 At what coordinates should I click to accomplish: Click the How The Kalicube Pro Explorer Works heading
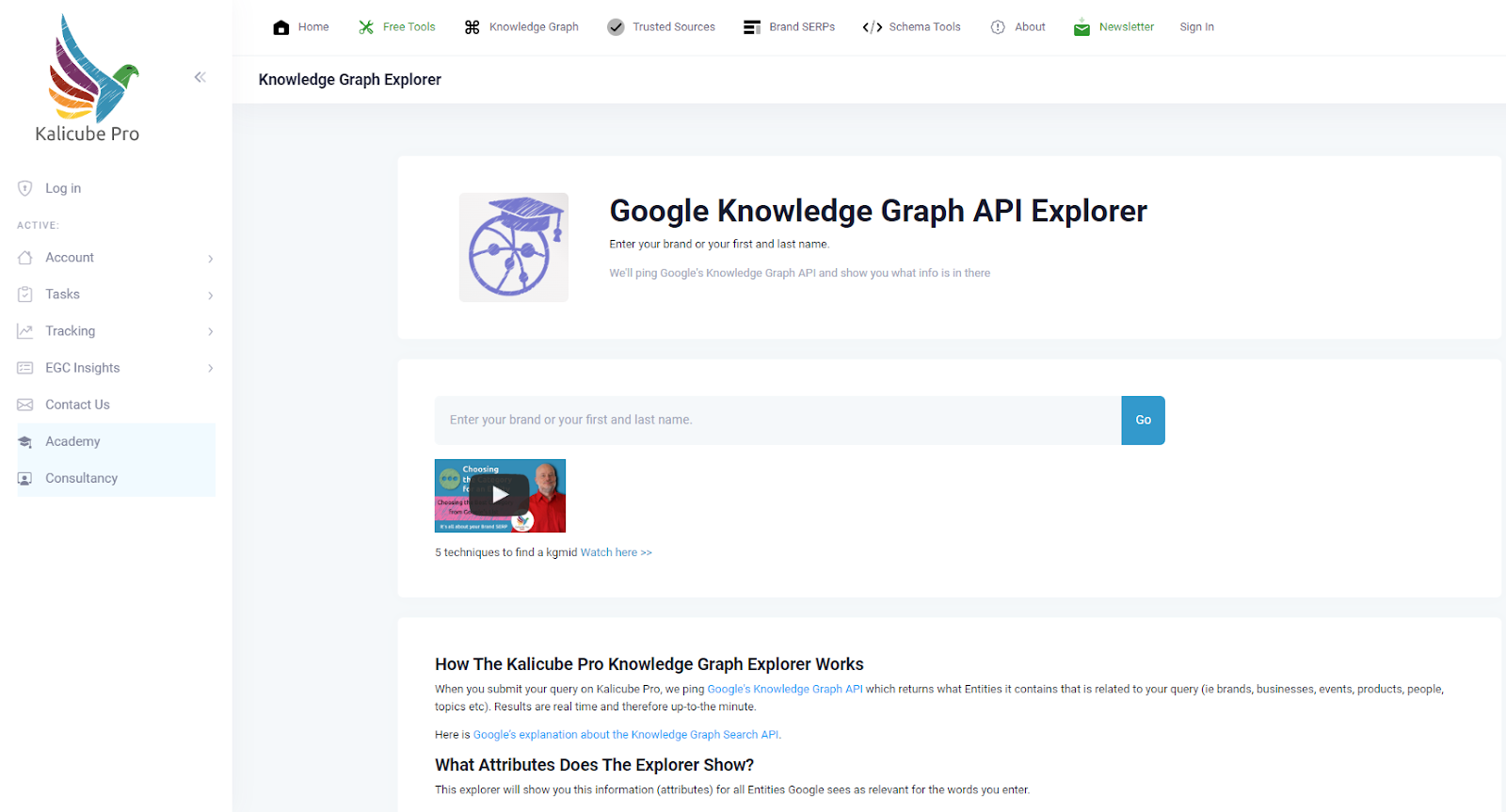point(649,664)
